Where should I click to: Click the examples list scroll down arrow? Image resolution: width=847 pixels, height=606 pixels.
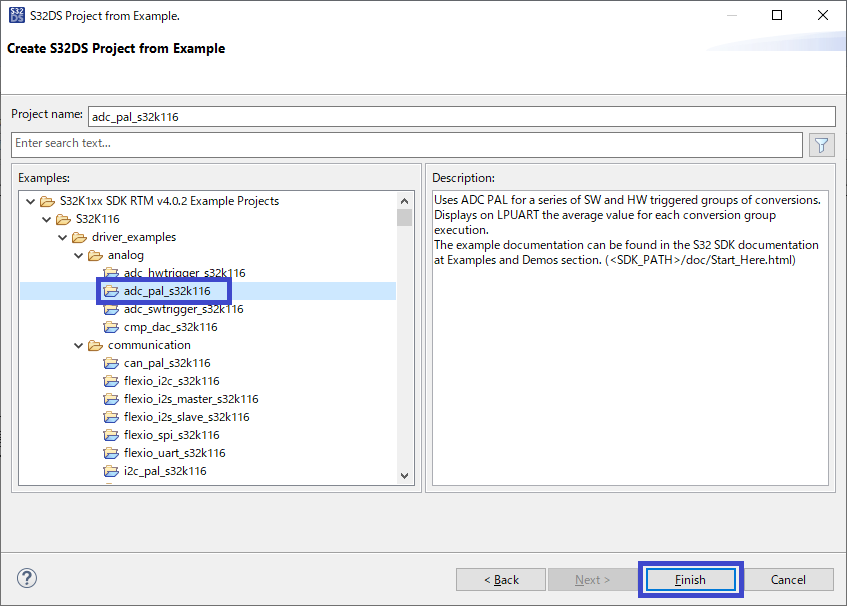coord(404,477)
